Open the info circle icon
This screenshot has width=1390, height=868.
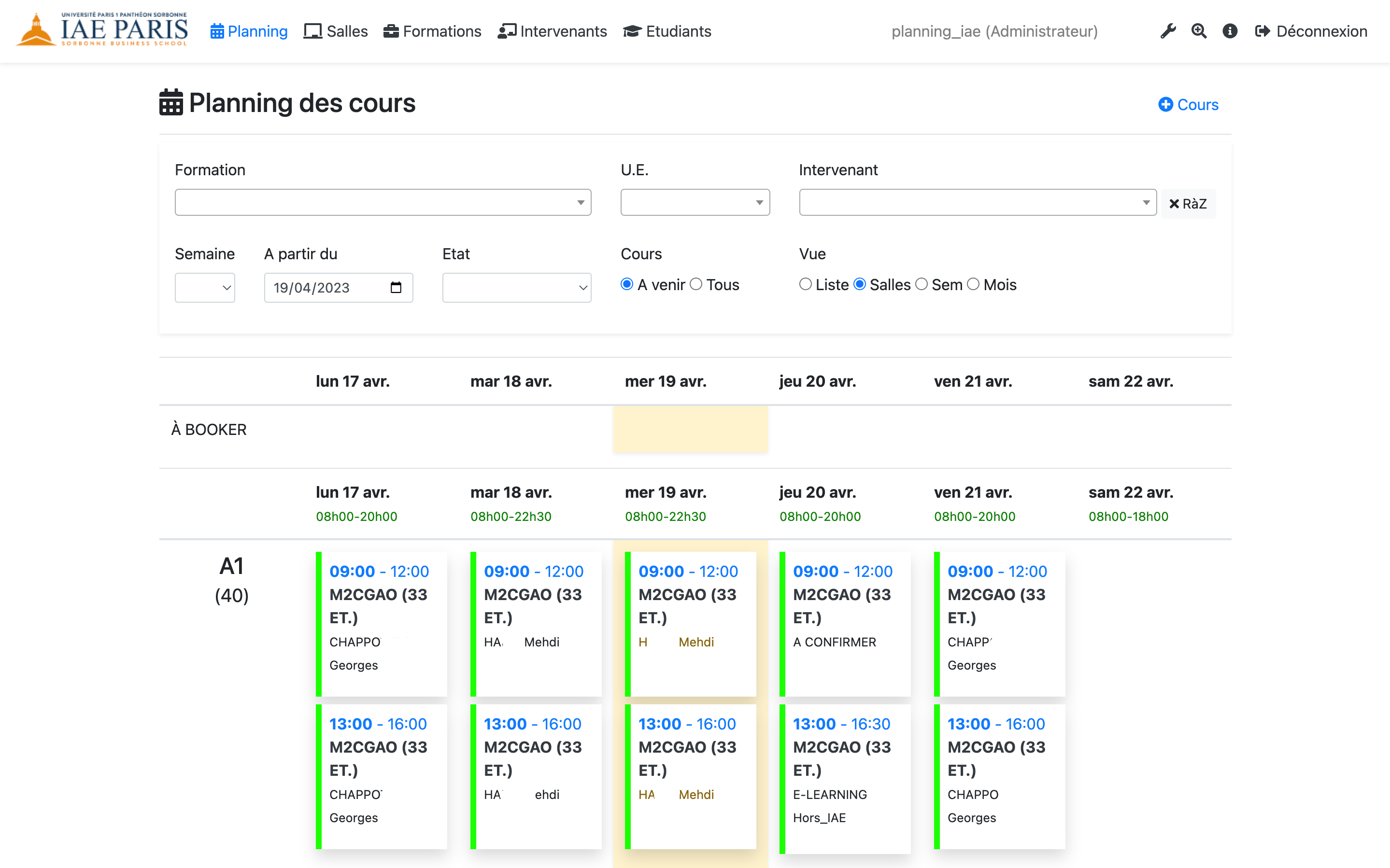coord(1230,31)
